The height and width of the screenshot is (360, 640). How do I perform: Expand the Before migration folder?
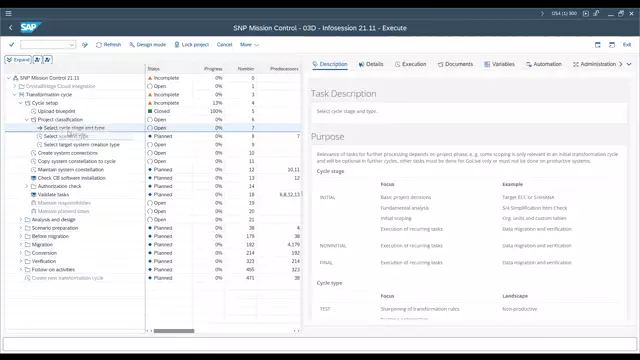coord(21,236)
